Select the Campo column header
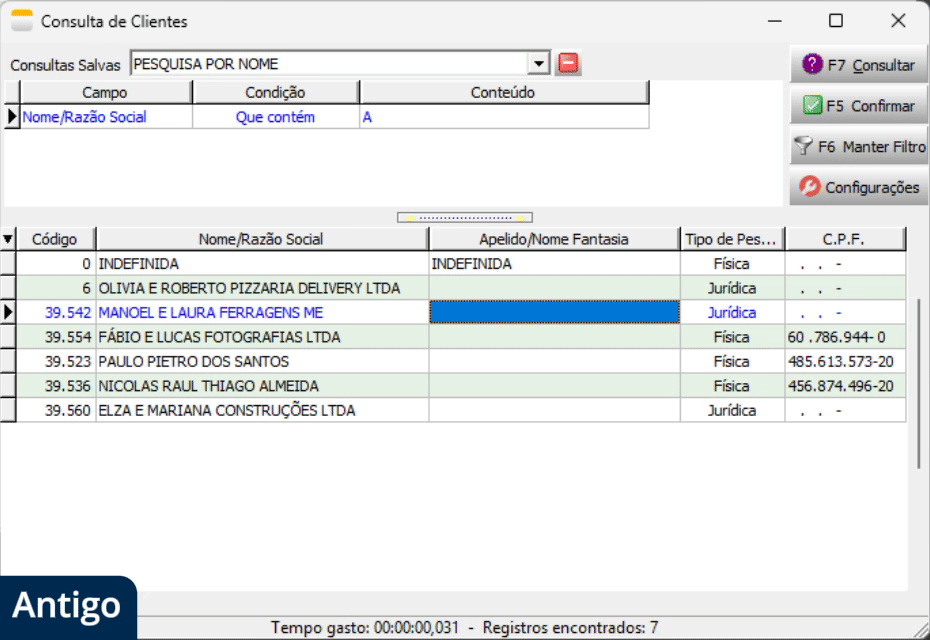 105,93
